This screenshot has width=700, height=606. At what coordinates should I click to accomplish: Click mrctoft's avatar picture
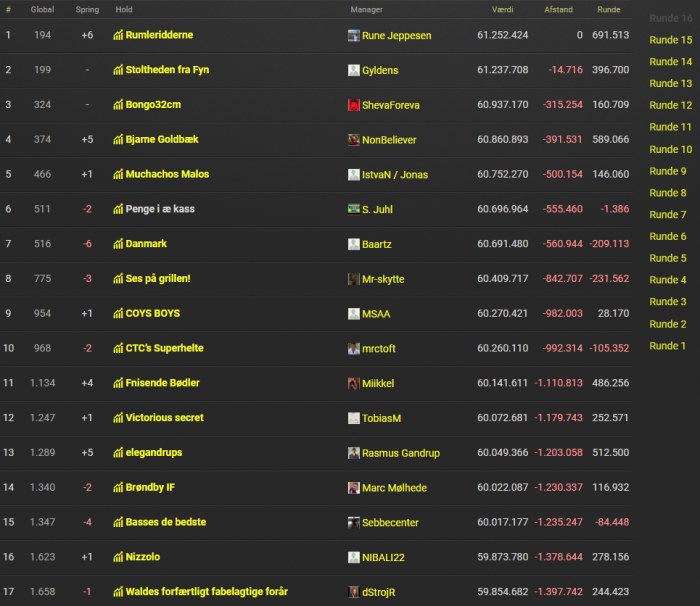point(354,349)
